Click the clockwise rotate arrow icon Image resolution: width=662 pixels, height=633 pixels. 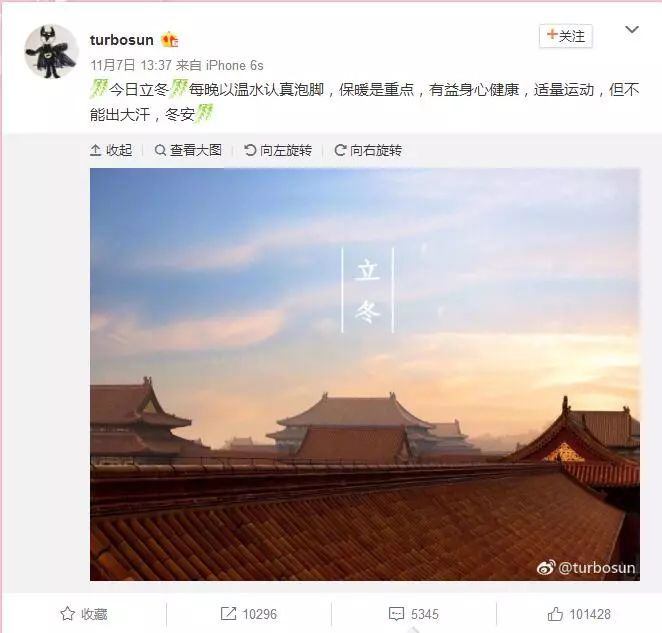click(x=340, y=150)
